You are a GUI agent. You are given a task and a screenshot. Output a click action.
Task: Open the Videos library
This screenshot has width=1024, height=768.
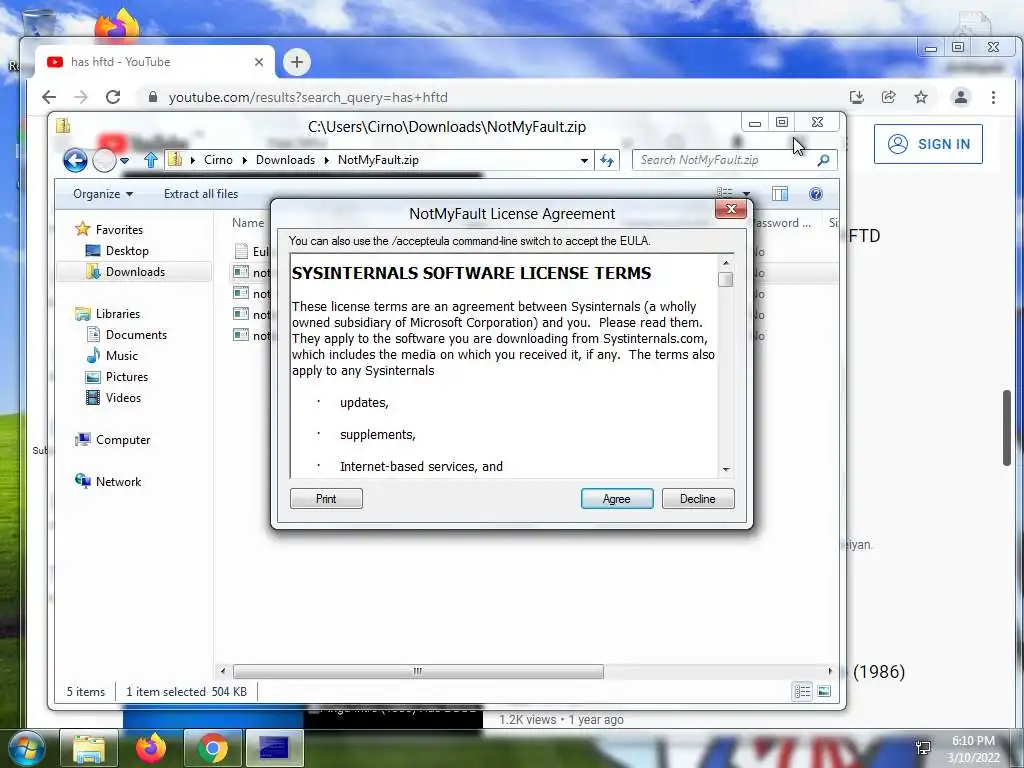(x=123, y=398)
